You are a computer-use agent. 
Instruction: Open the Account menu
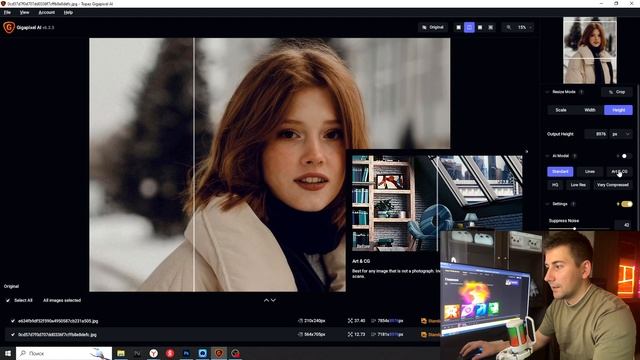click(47, 13)
